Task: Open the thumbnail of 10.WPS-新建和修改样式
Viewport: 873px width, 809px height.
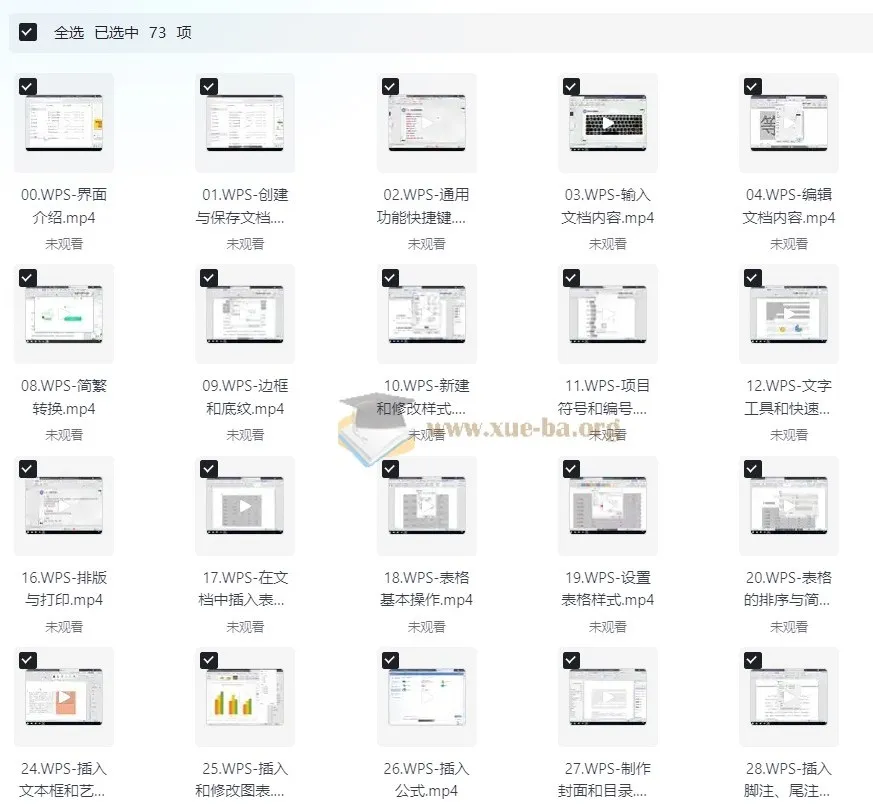Action: point(426,313)
